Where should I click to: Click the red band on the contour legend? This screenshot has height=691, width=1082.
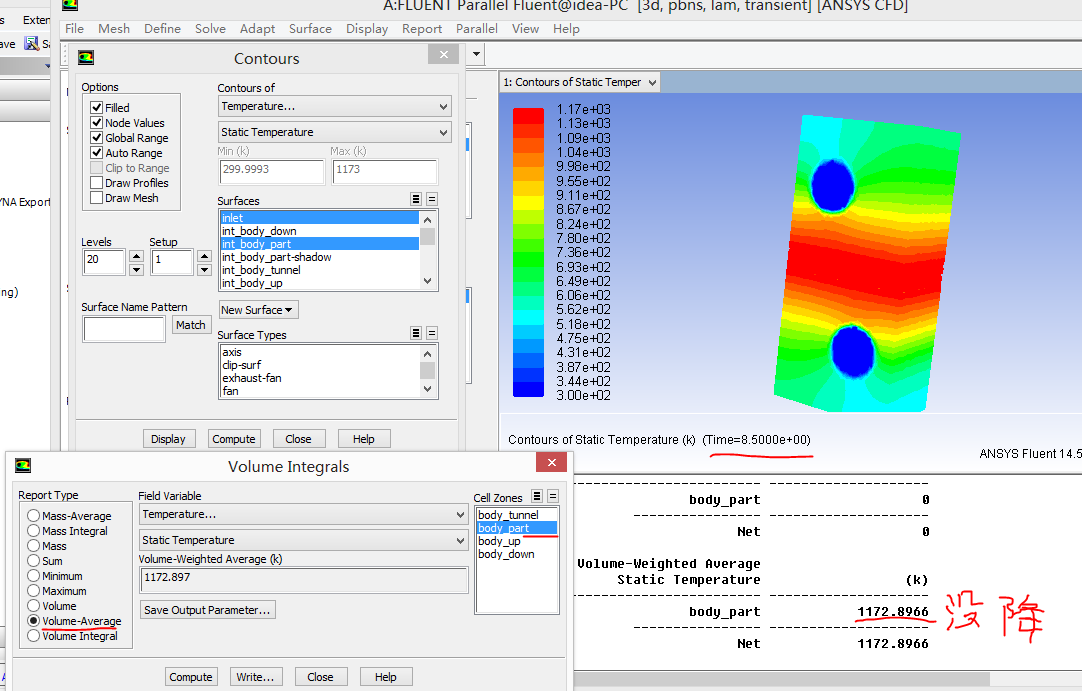coord(528,116)
